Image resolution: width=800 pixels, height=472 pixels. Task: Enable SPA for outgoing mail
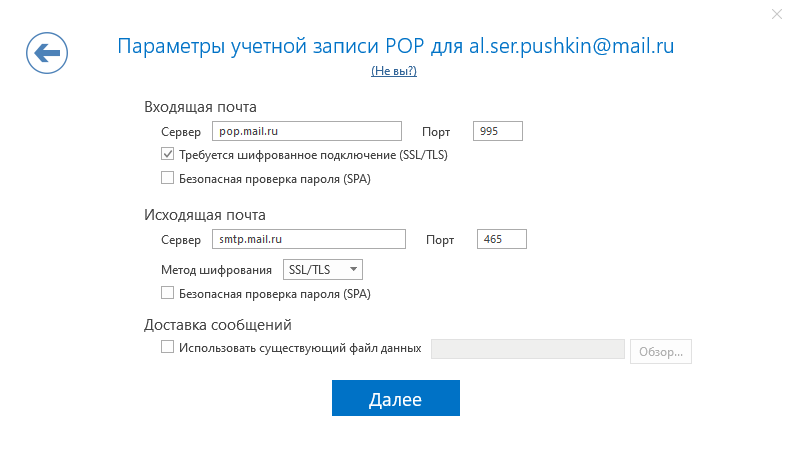point(167,293)
